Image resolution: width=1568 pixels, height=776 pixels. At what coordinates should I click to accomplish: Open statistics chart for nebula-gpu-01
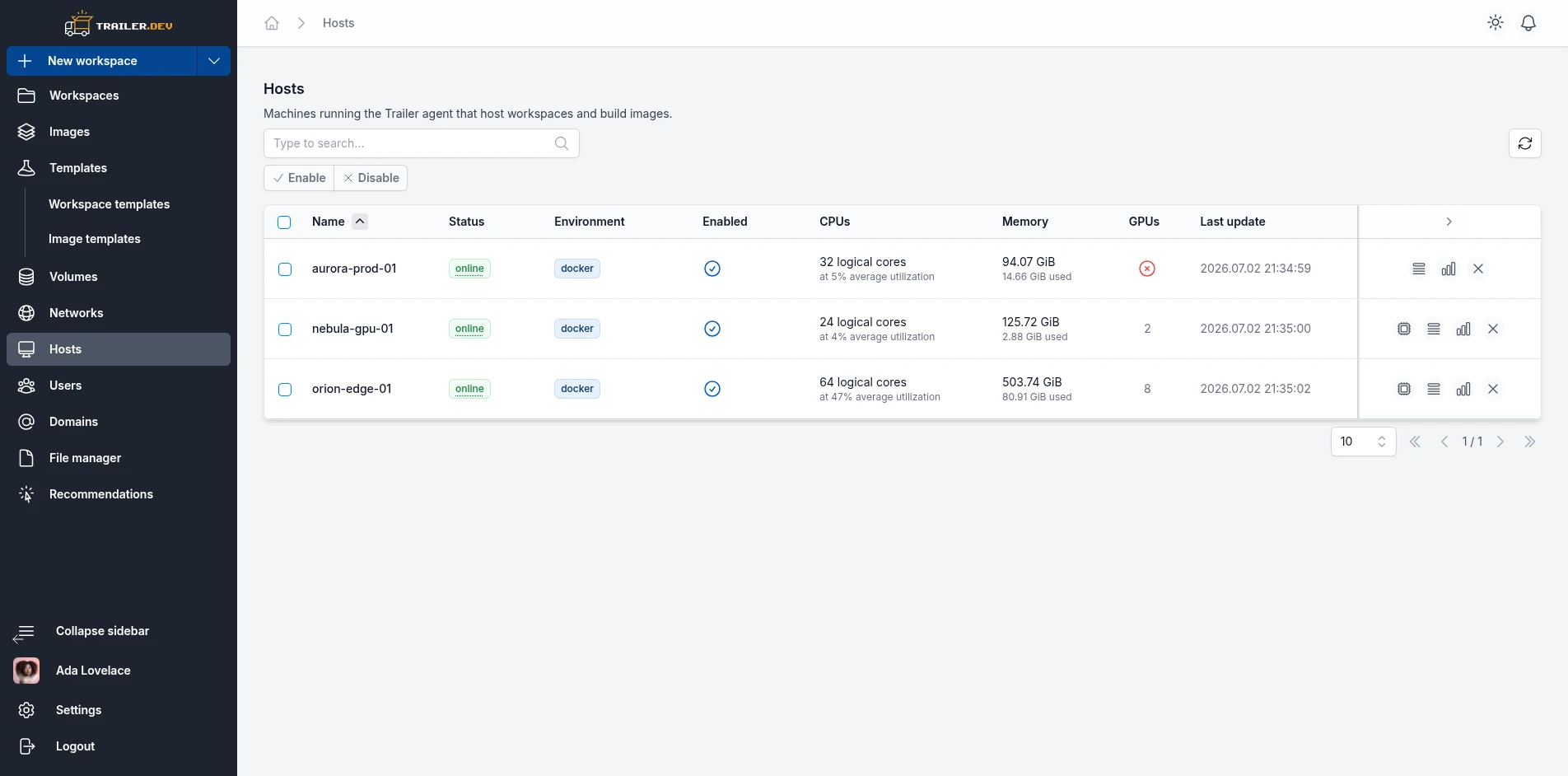pyautogui.click(x=1463, y=329)
